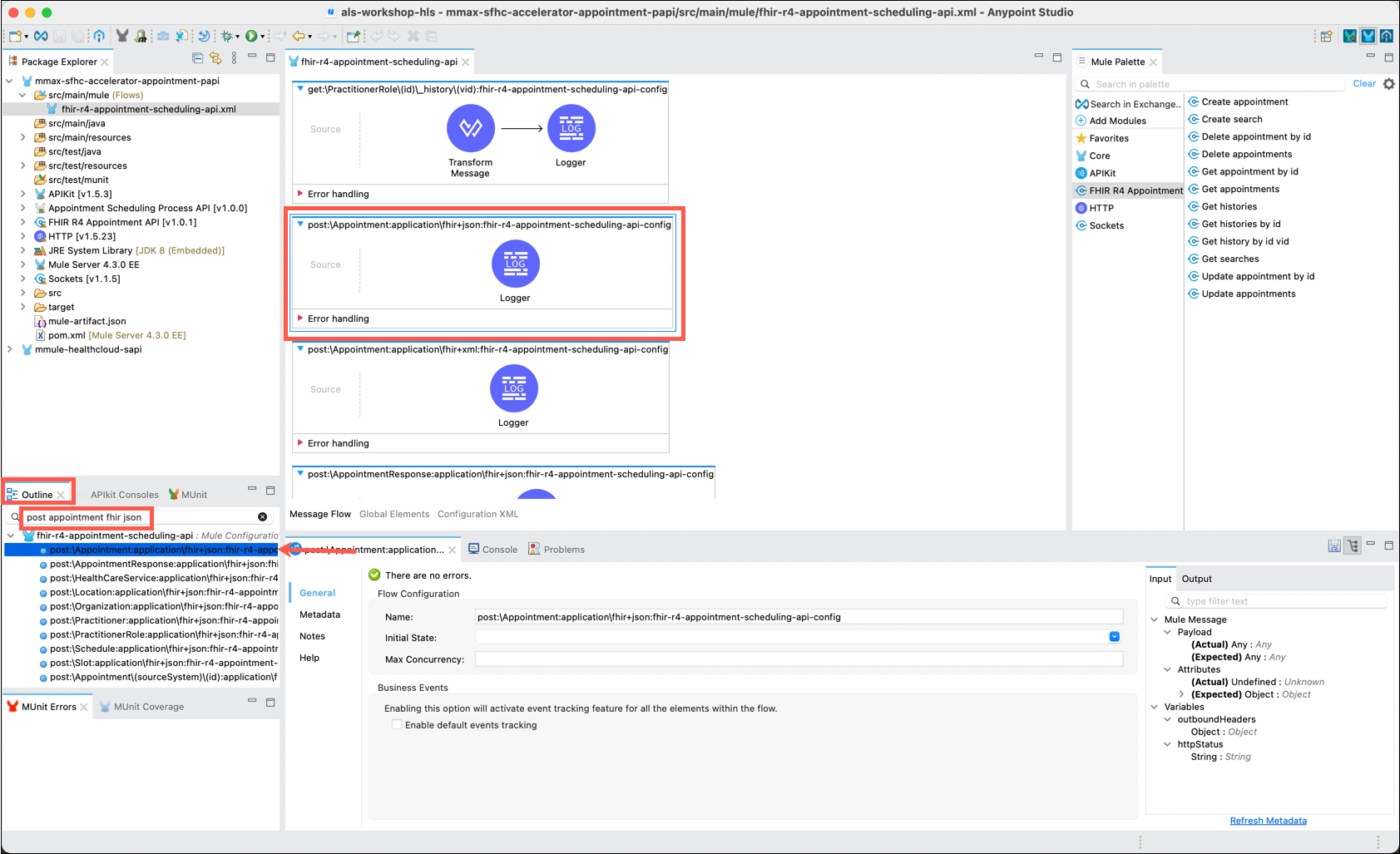Click the flow Name input field
The height and width of the screenshot is (854, 1400).
[799, 617]
